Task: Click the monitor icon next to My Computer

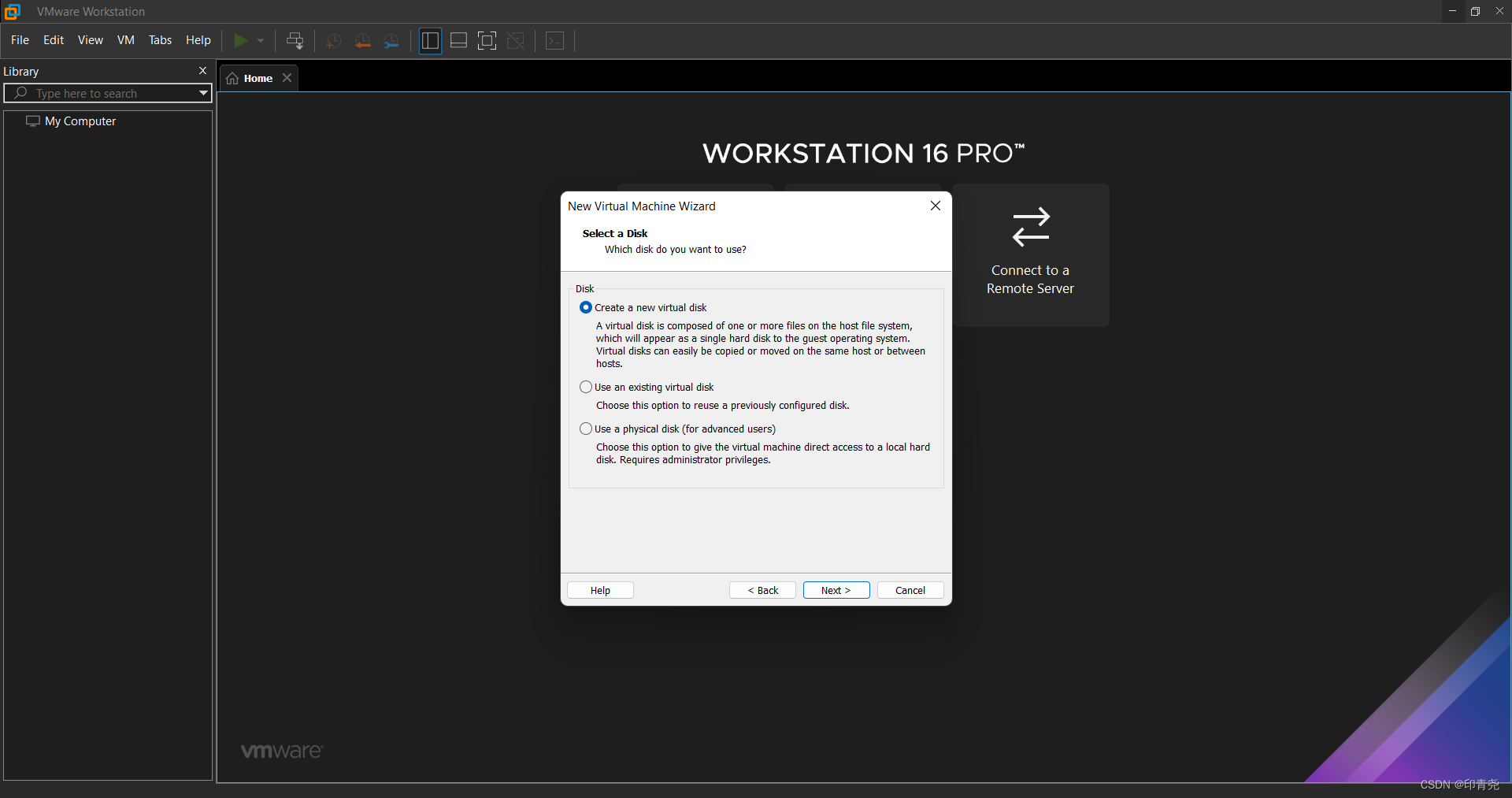Action: tap(33, 121)
